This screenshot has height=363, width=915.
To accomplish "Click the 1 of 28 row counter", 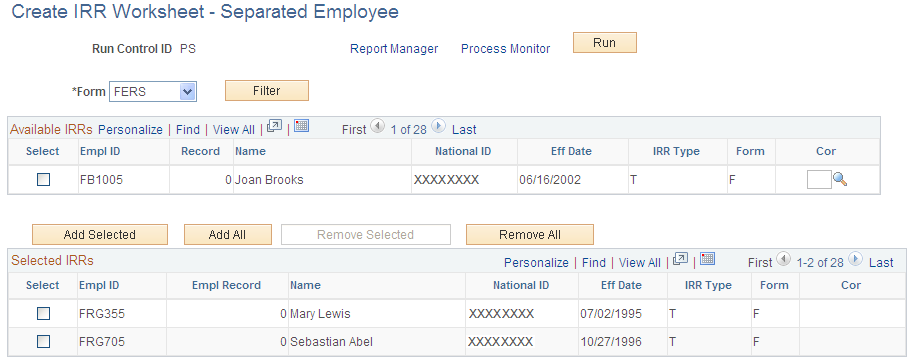I will point(408,130).
